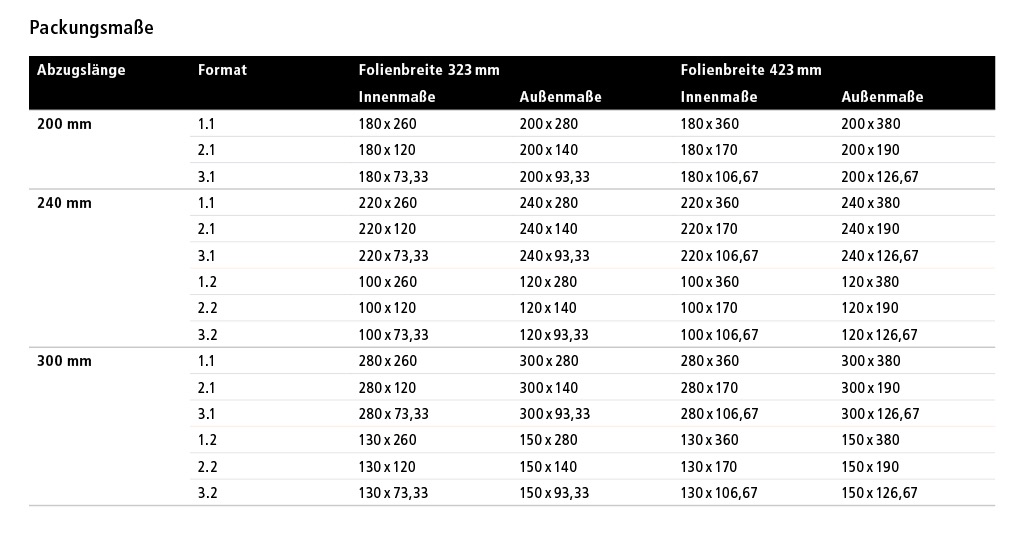The width and height of the screenshot is (1032, 544).
Task: Click Innenmaße under Folienbreite 323 mm
Action: click(x=397, y=97)
